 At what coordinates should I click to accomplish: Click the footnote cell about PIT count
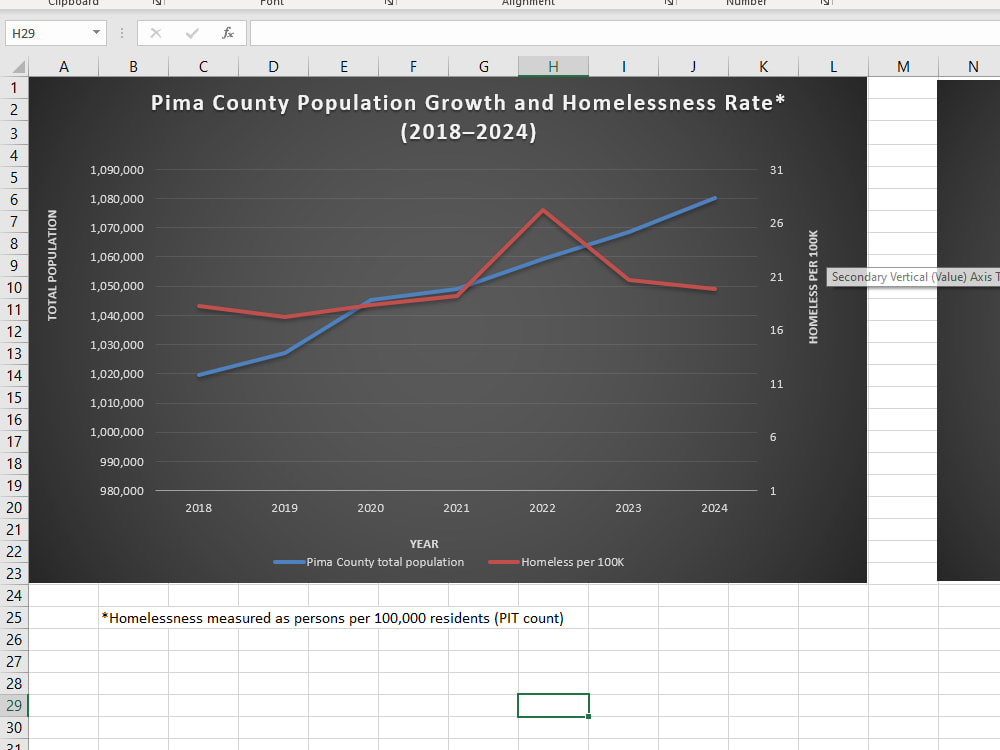click(332, 618)
